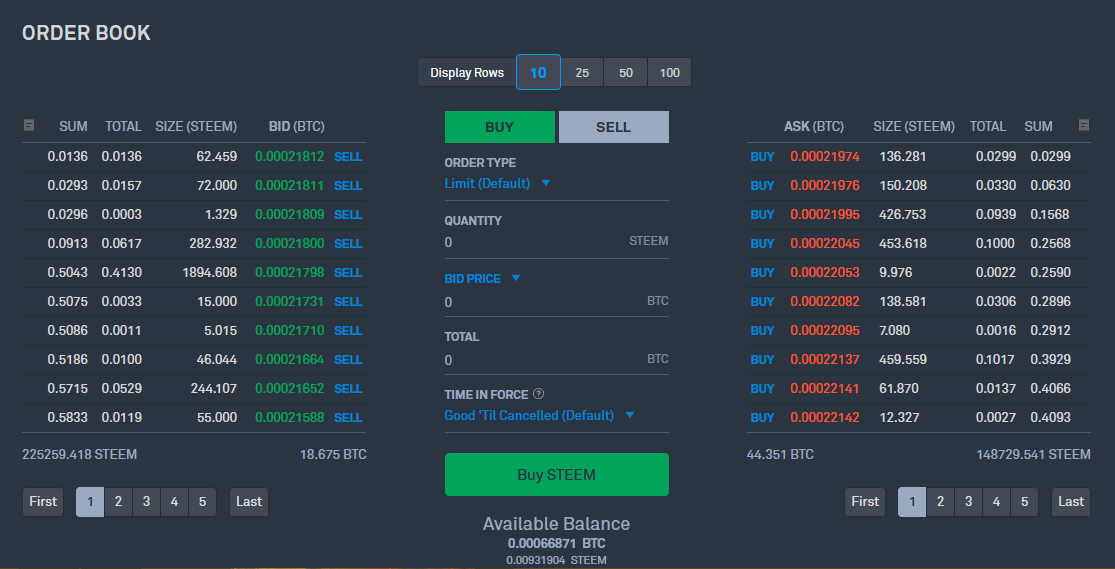Click SELL link for bid 0.00021812
Viewport: 1115px width, 569px height.
348,156
